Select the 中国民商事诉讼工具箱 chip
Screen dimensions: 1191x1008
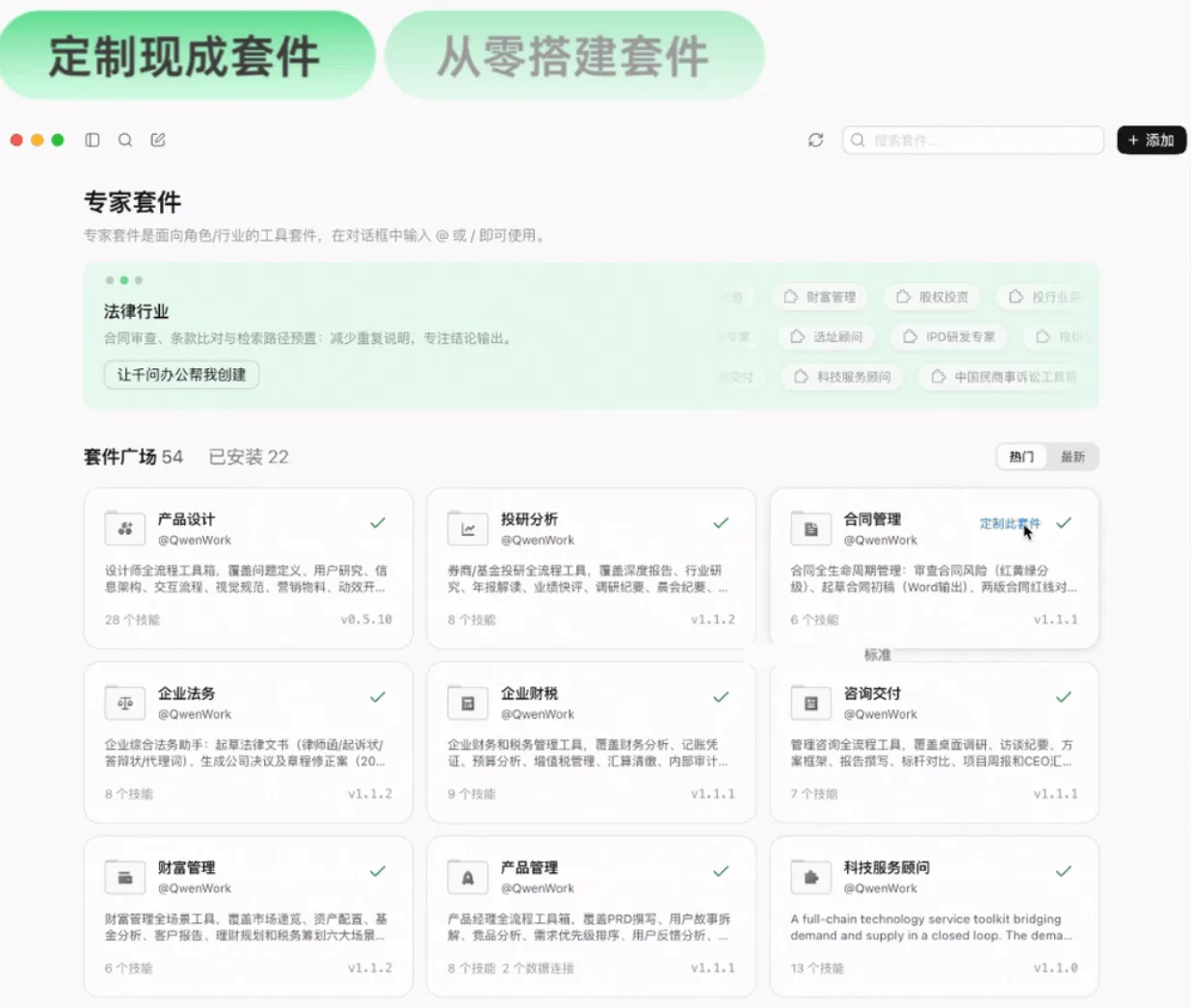(x=1004, y=377)
